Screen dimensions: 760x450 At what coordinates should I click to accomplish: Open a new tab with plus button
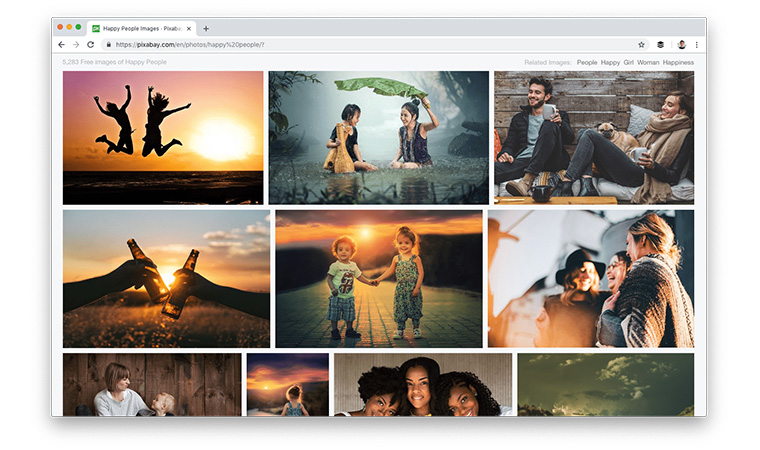tap(206, 28)
